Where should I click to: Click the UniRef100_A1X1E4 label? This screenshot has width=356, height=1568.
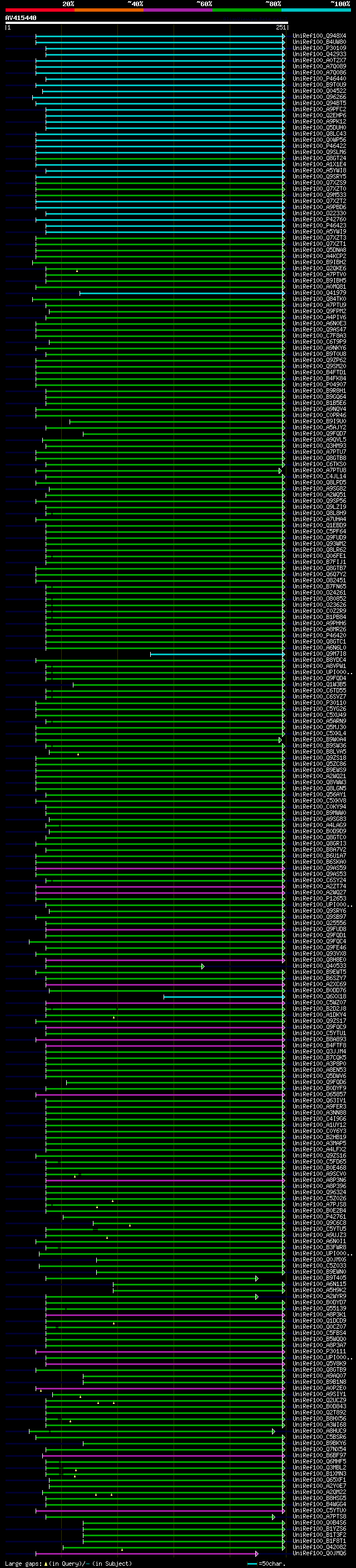click(x=319, y=164)
